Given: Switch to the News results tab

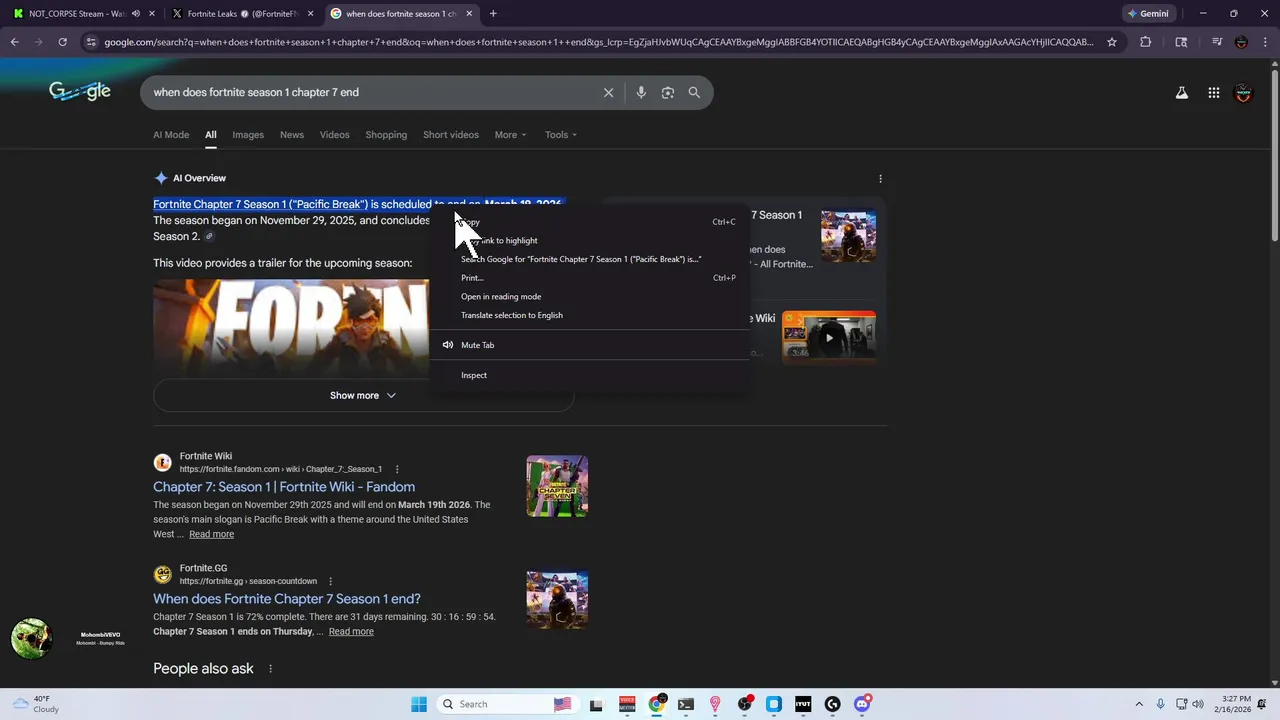Looking at the screenshot, I should pyautogui.click(x=292, y=135).
